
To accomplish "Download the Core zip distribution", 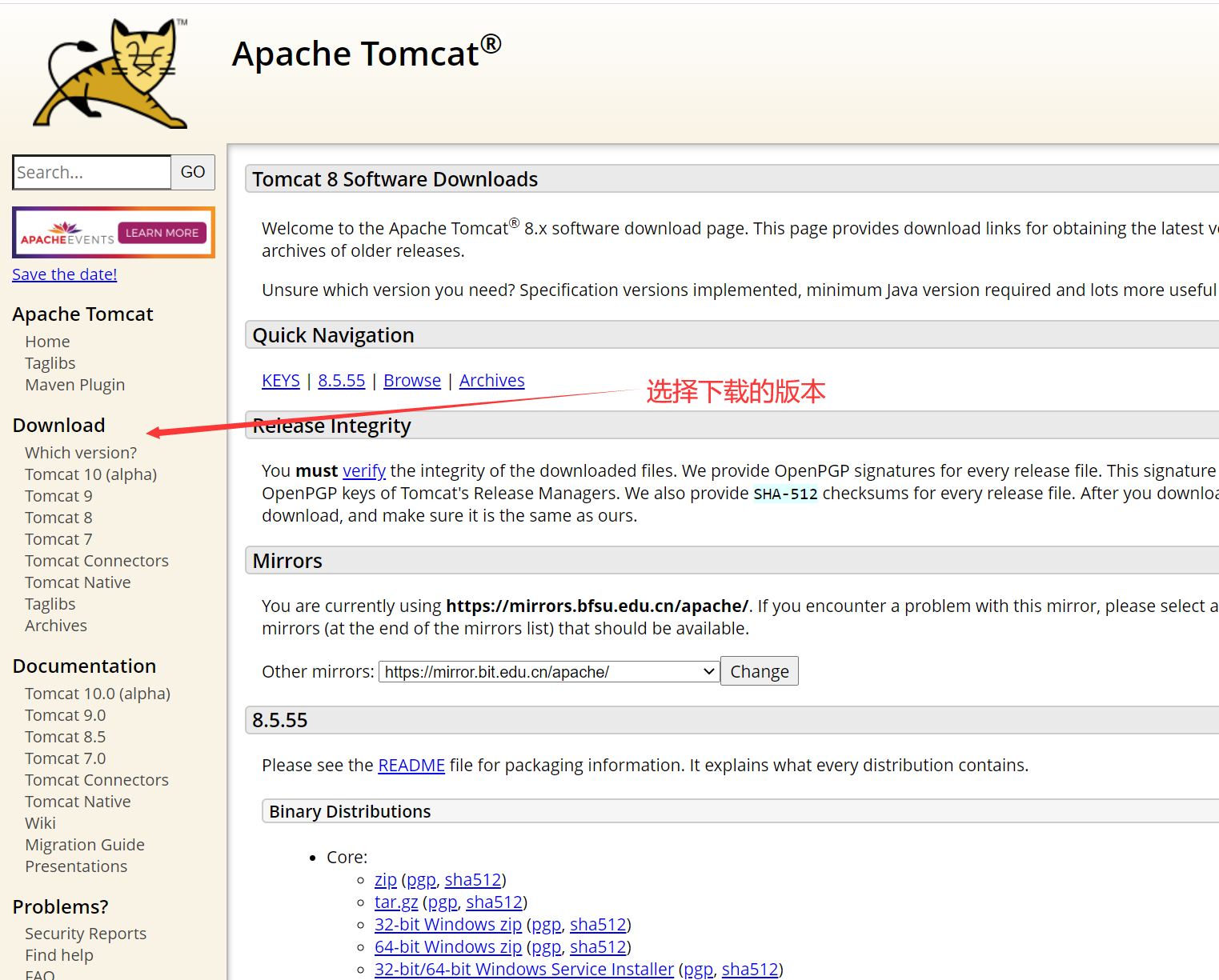I will click(386, 880).
